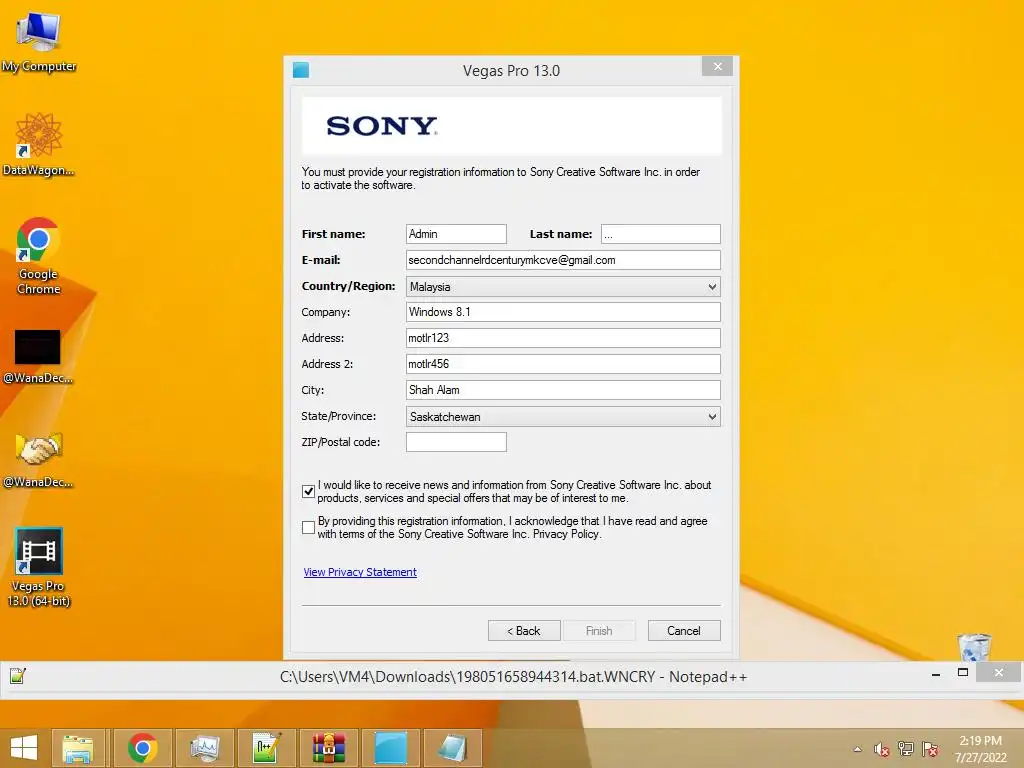Click the muted volume tray icon

click(881, 749)
